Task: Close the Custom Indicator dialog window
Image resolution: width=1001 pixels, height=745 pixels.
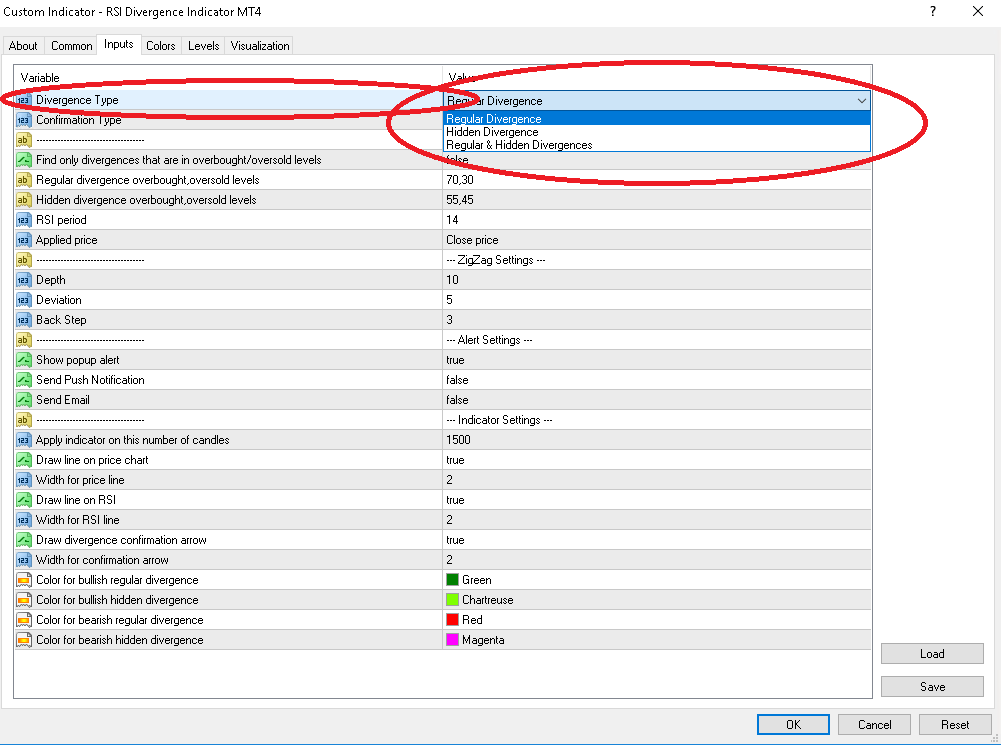Action: pyautogui.click(x=977, y=11)
